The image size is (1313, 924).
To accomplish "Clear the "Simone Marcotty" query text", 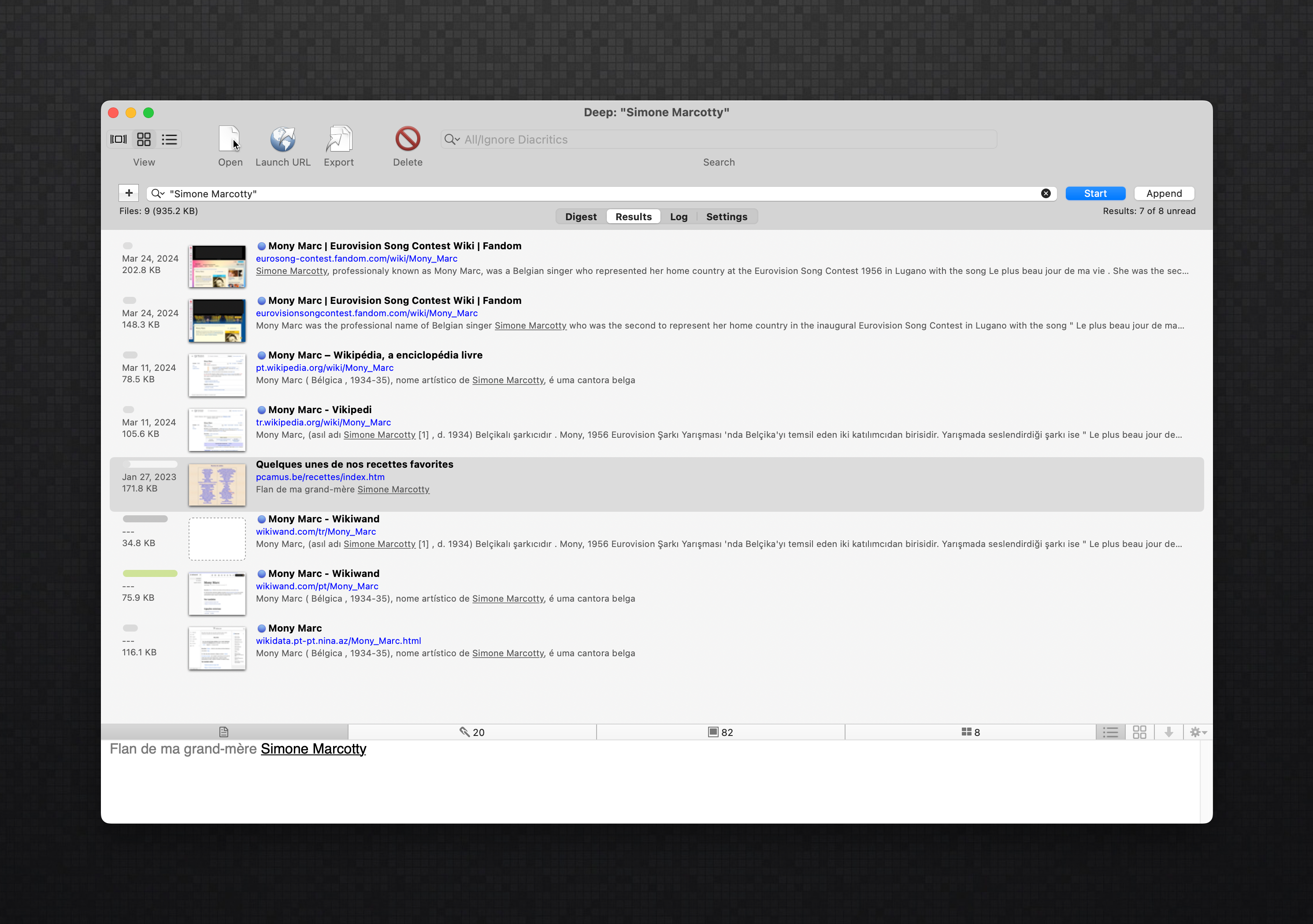I will pyautogui.click(x=1046, y=194).
